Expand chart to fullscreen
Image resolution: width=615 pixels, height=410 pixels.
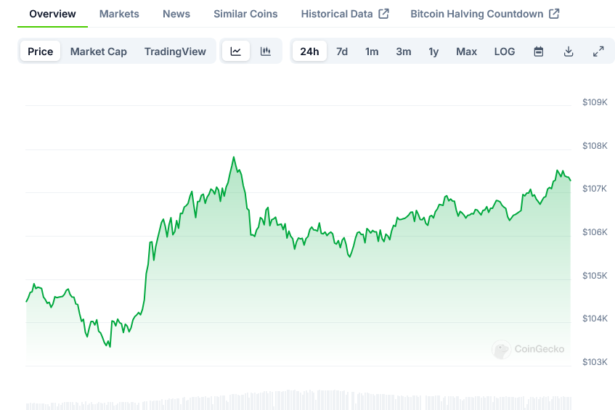(598, 52)
